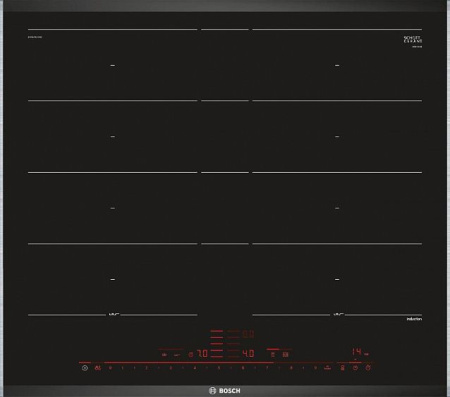Tap the induction label
The height and width of the screenshot is (397, 450).
coord(414,319)
